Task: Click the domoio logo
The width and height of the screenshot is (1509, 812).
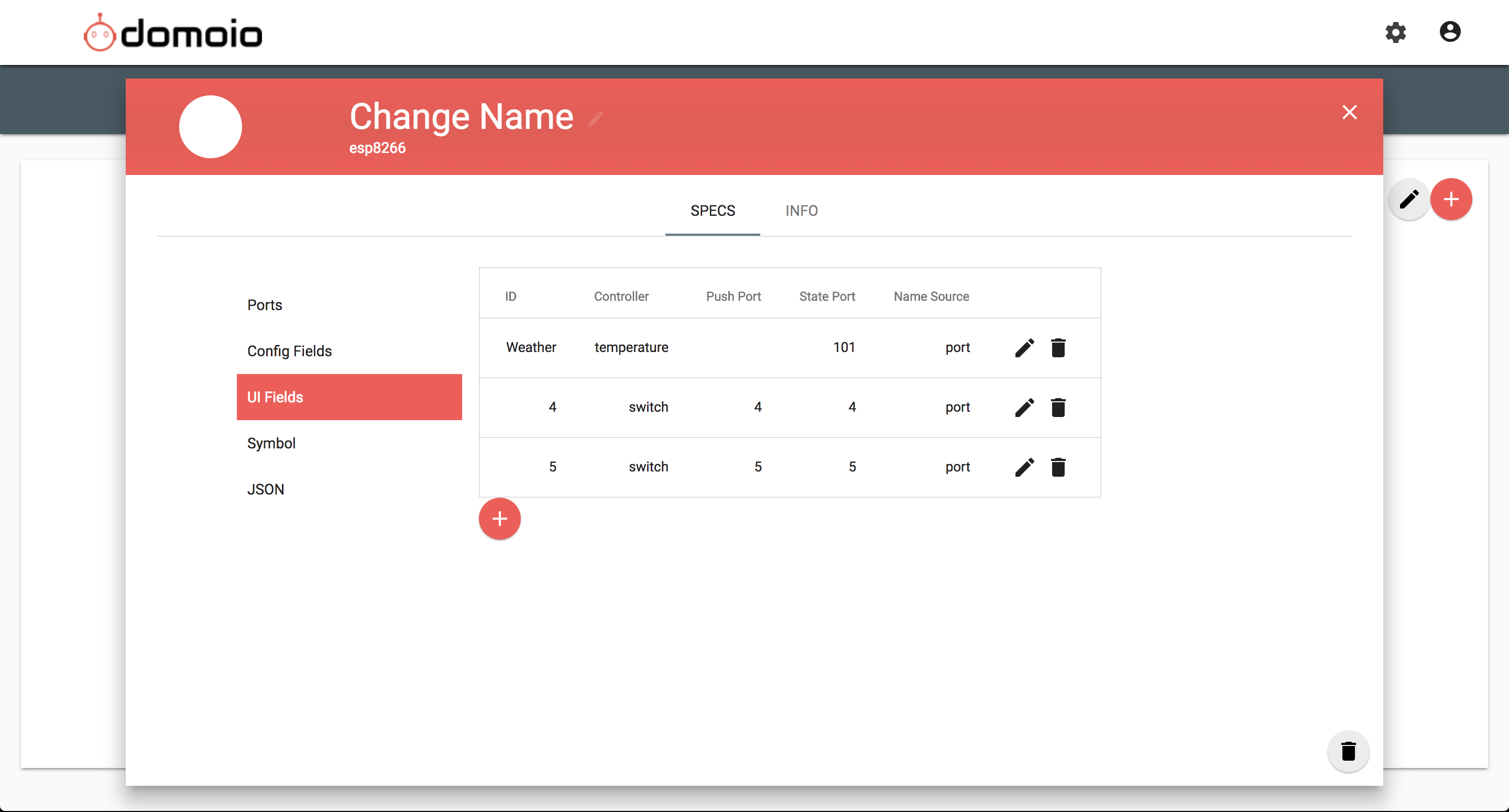Action: click(x=173, y=33)
